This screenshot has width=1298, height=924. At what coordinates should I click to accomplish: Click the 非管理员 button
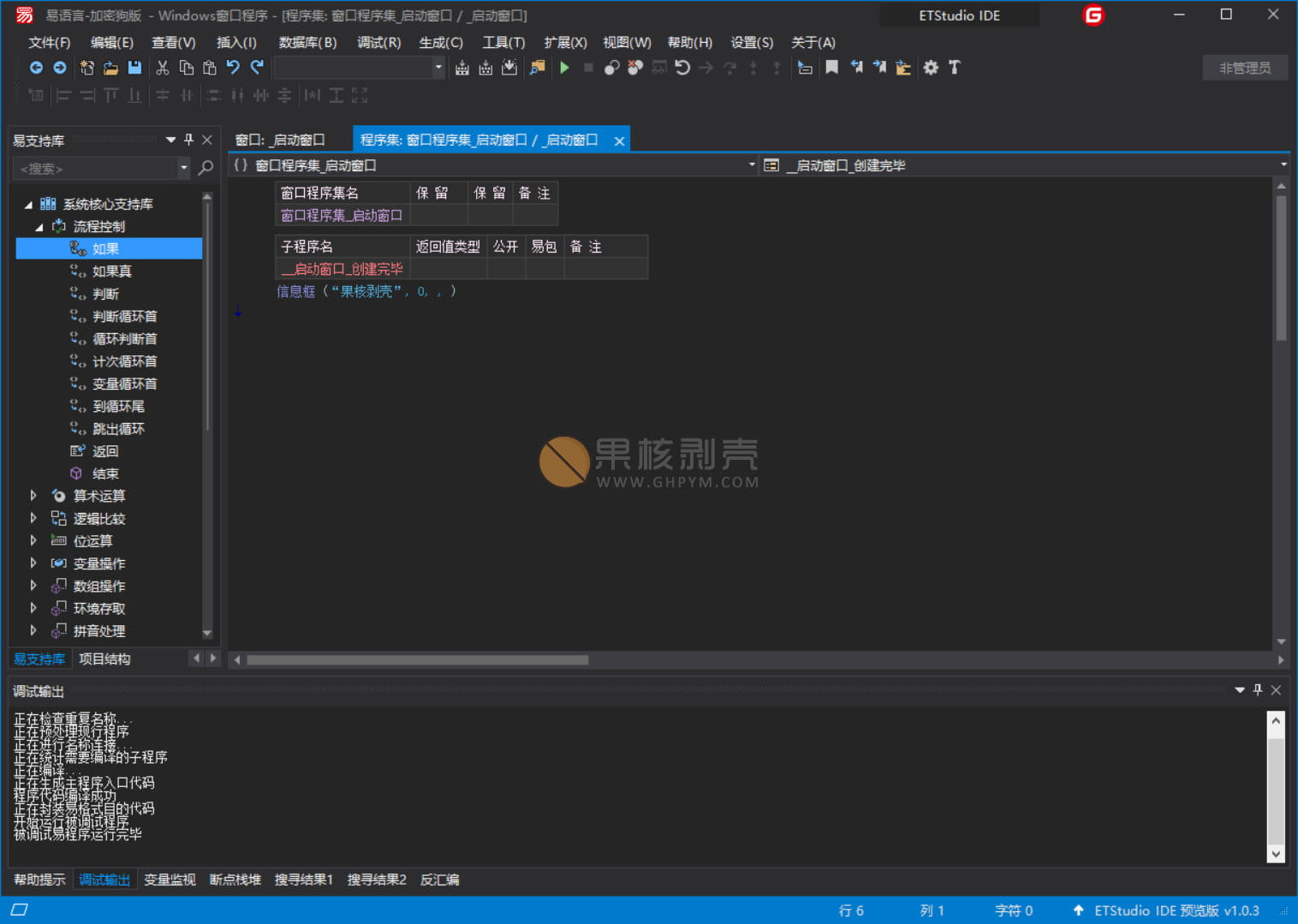click(1245, 68)
